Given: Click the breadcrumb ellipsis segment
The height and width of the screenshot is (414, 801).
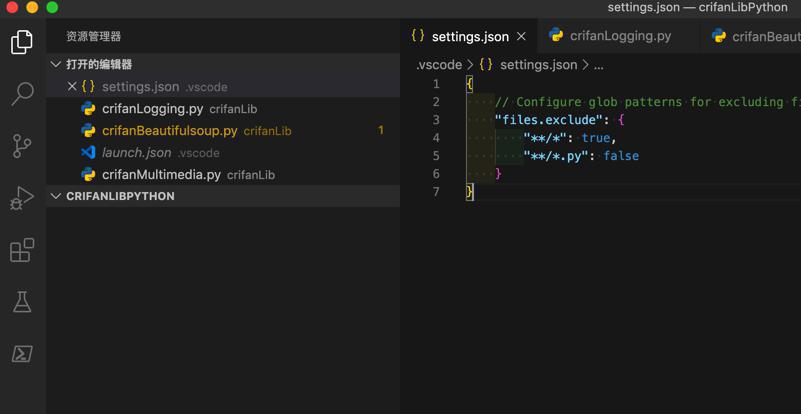Looking at the screenshot, I should 598,65.
